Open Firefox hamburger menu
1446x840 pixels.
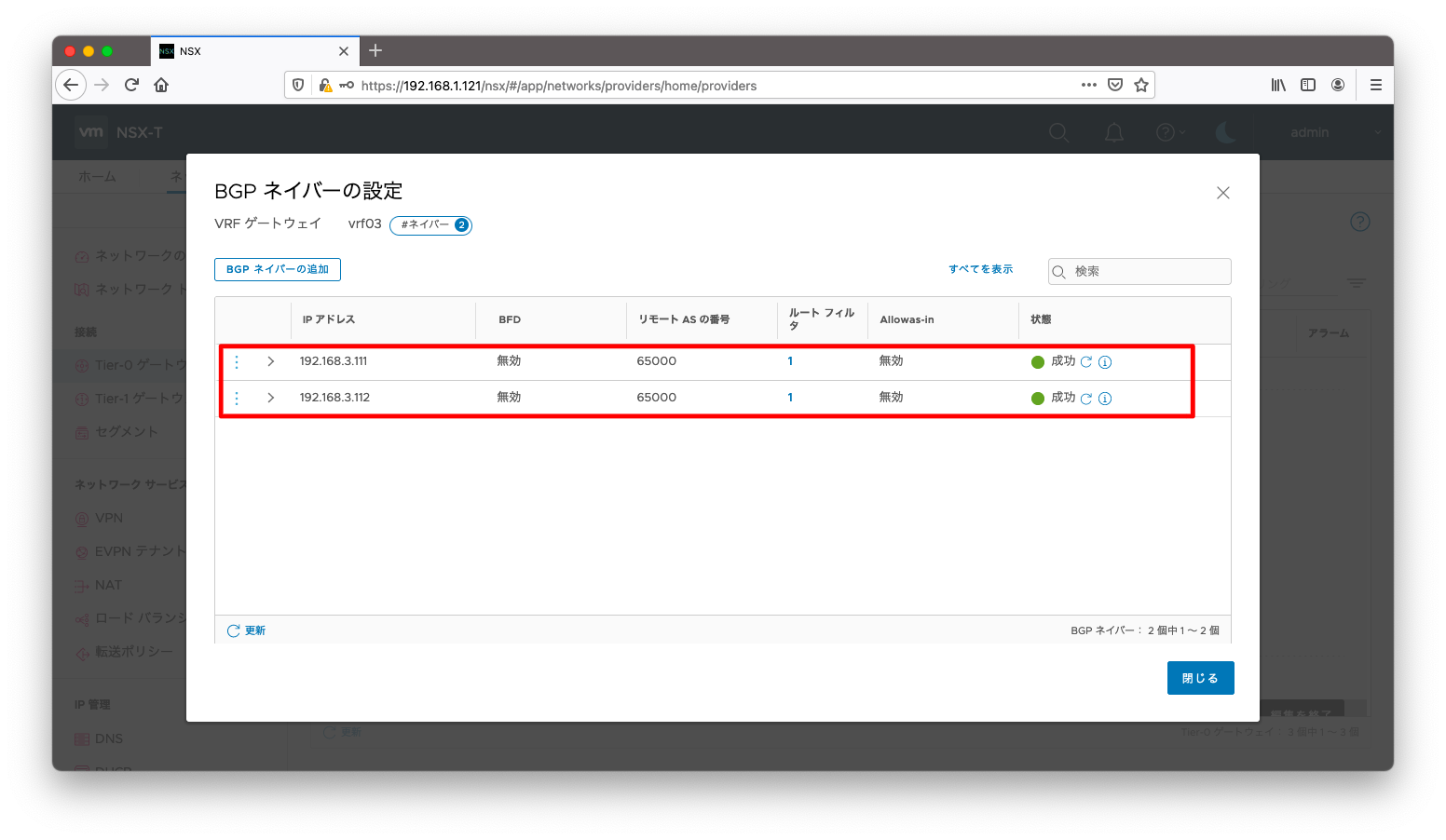click(x=1376, y=85)
